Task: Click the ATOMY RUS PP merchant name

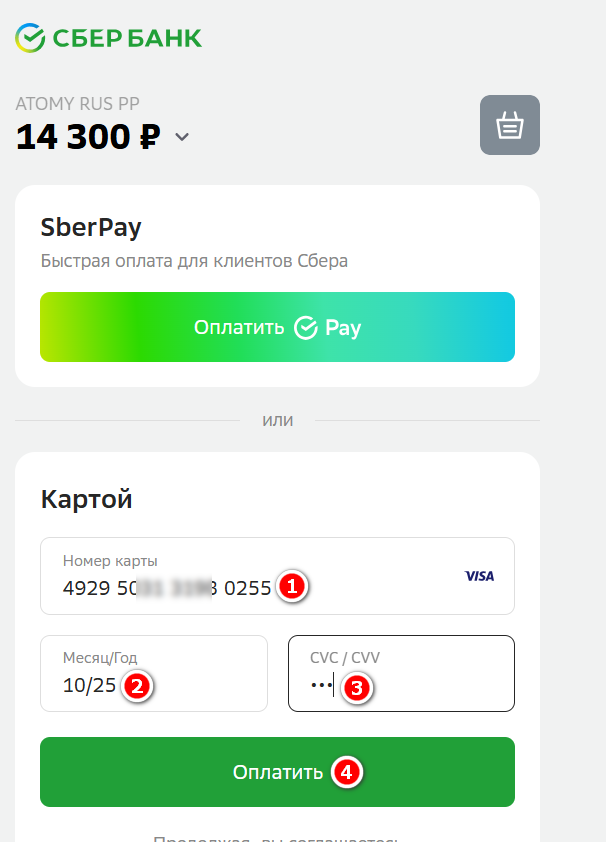Action: click(77, 103)
